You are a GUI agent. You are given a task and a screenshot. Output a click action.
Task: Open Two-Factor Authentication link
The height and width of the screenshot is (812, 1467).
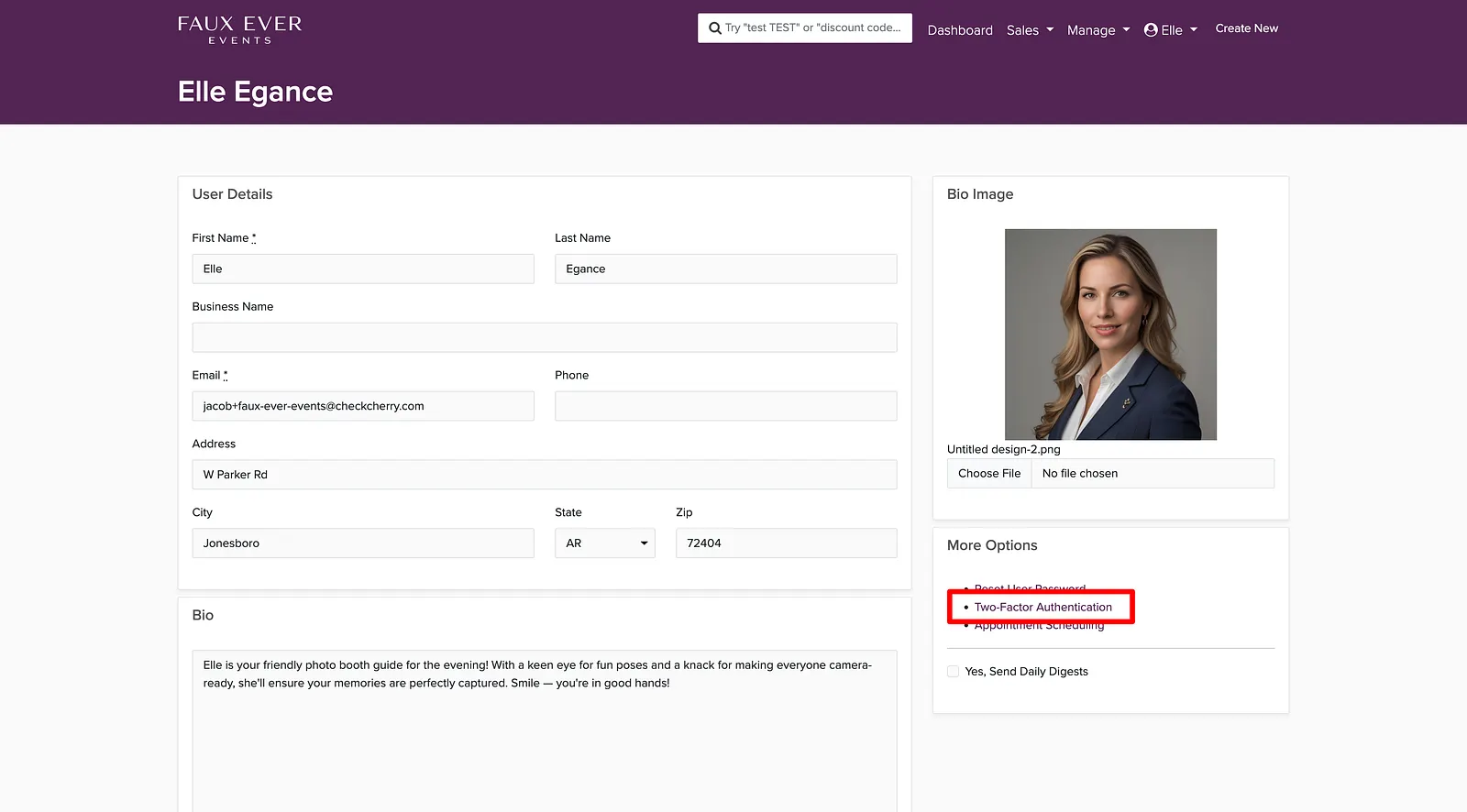(1042, 607)
